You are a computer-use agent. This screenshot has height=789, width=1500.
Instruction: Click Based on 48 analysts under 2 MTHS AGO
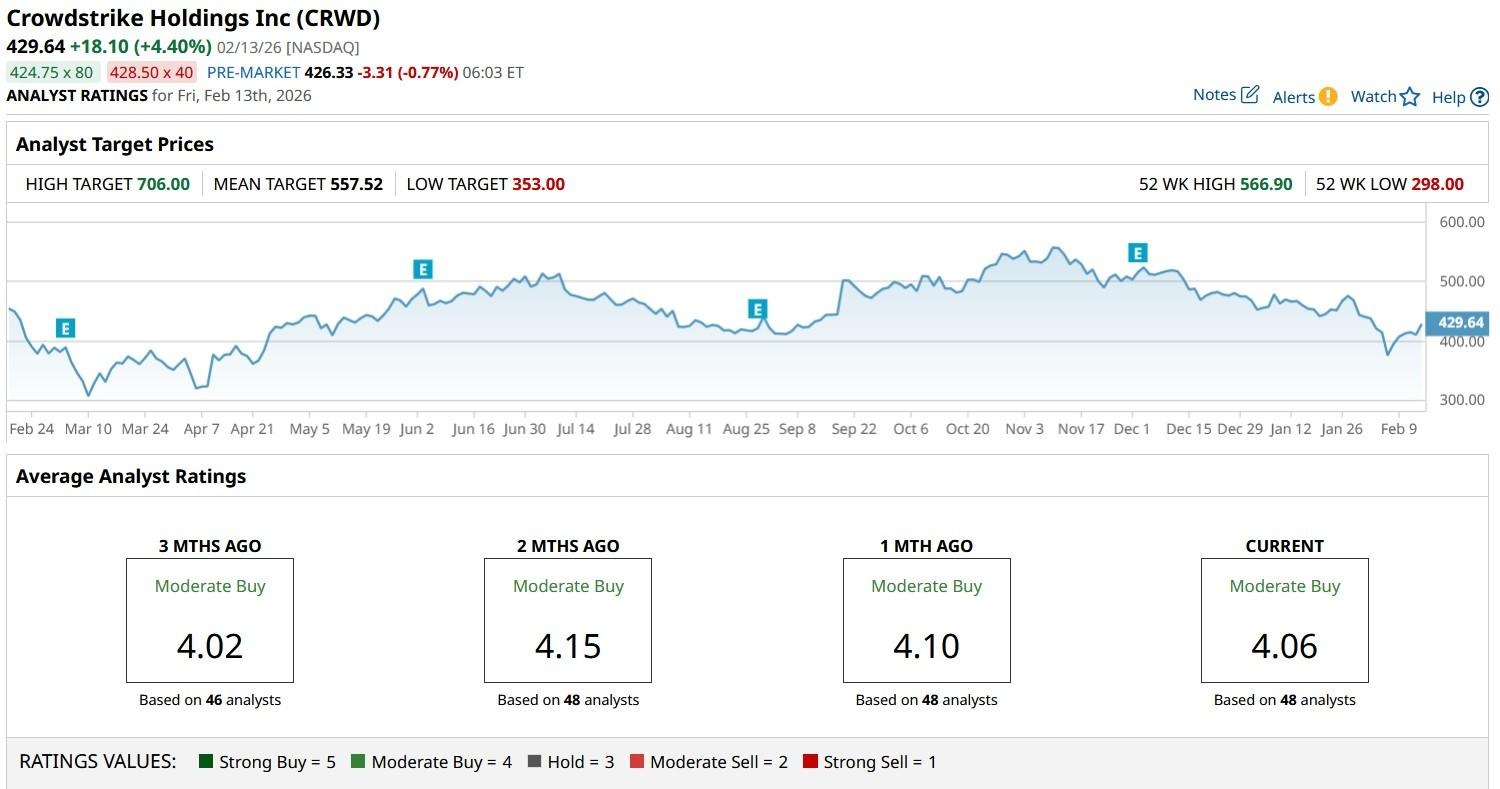568,700
